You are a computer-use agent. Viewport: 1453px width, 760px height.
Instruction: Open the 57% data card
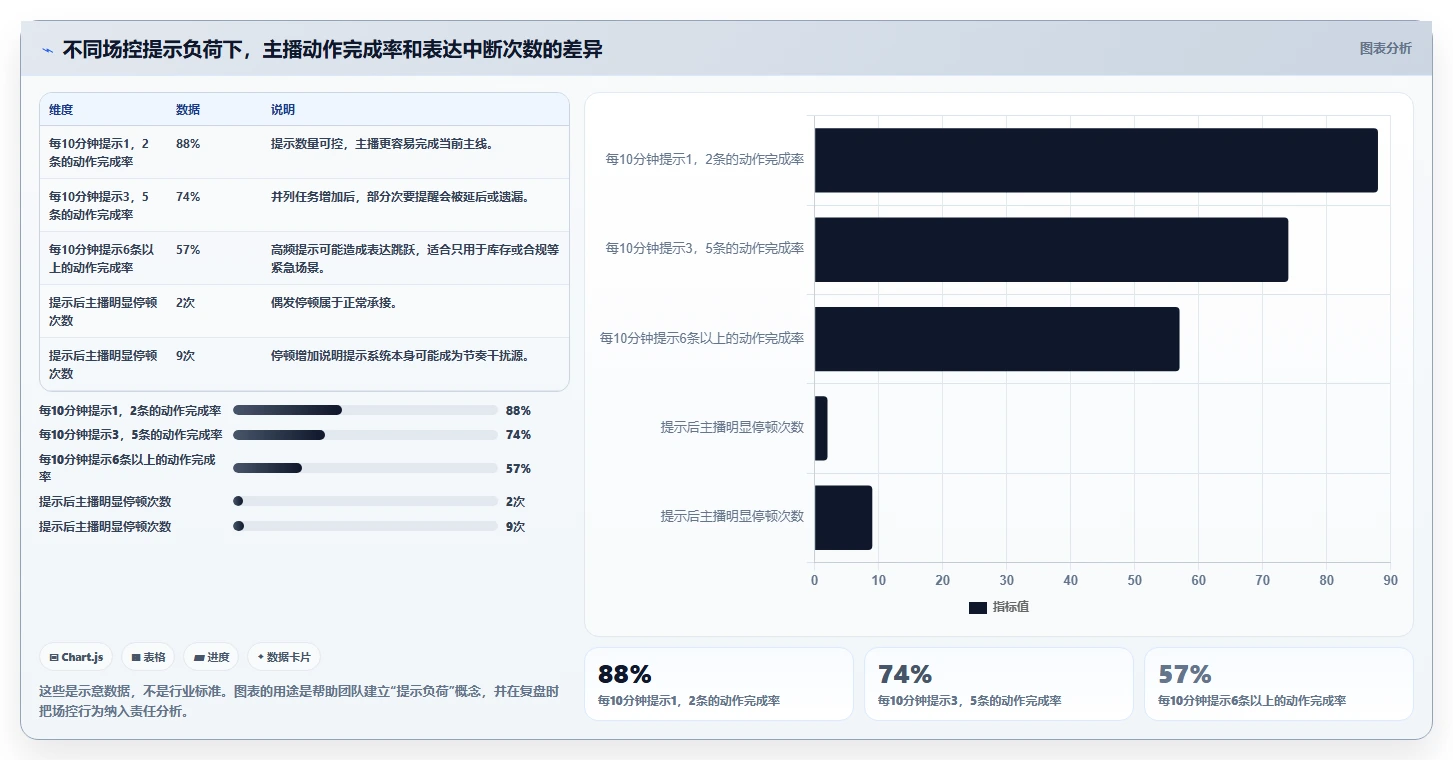[x=1278, y=684]
